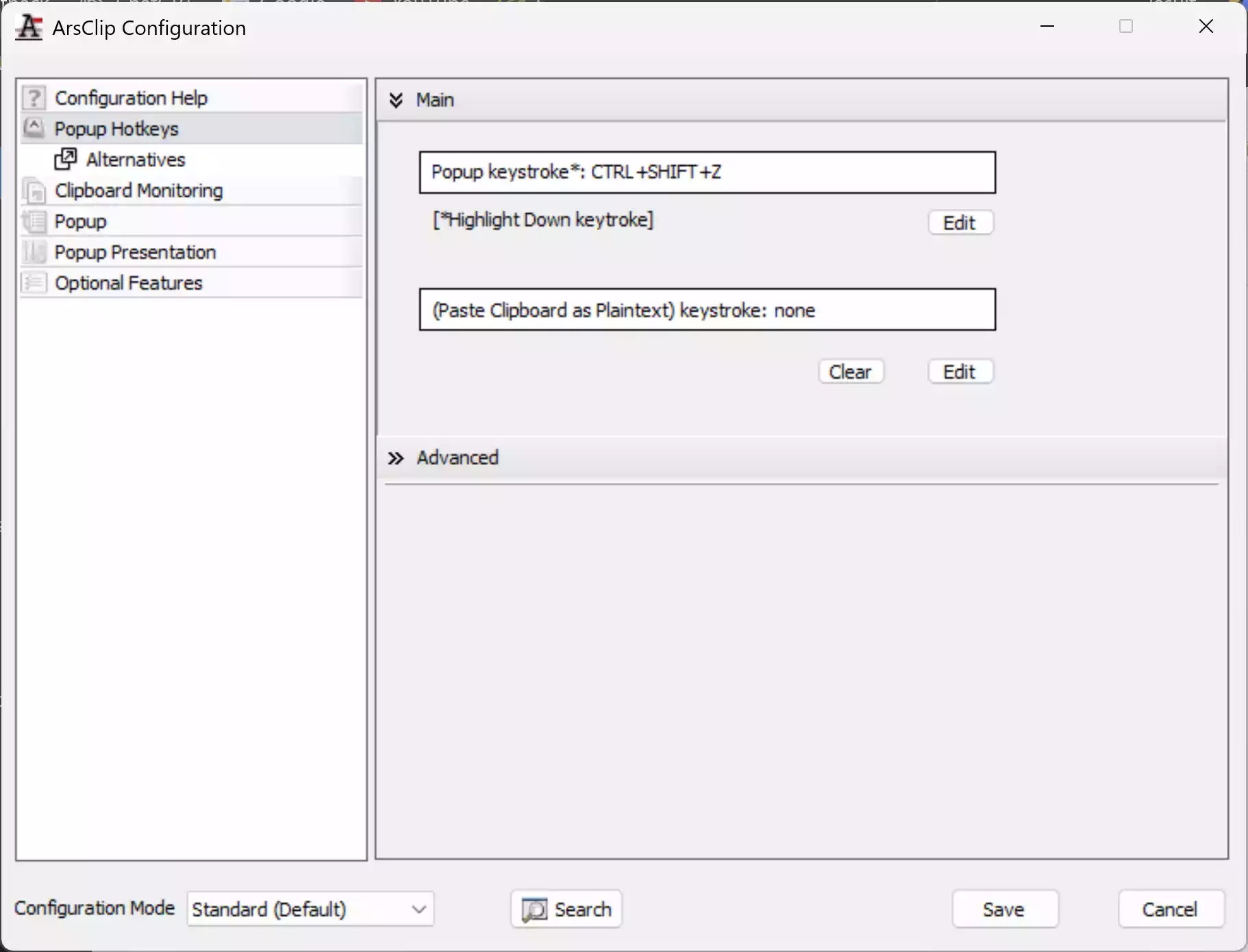Click the Alternatives shortcut icon
The height and width of the screenshot is (952, 1248).
coord(66,159)
